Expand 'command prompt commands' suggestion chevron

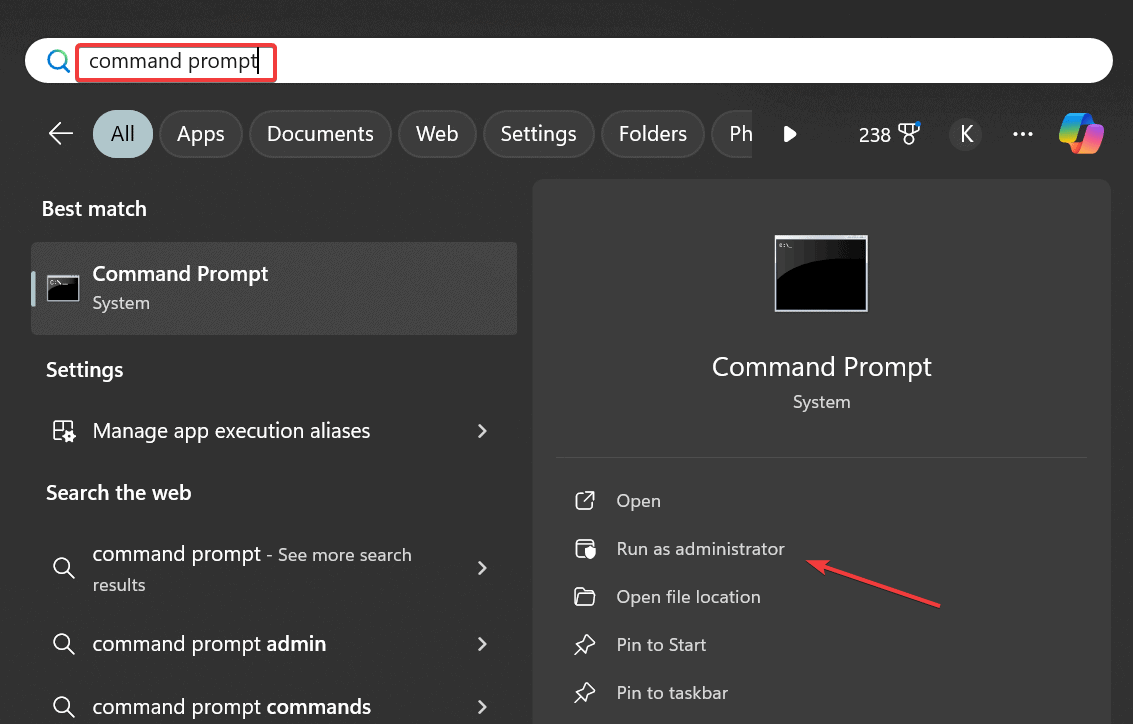click(x=482, y=707)
